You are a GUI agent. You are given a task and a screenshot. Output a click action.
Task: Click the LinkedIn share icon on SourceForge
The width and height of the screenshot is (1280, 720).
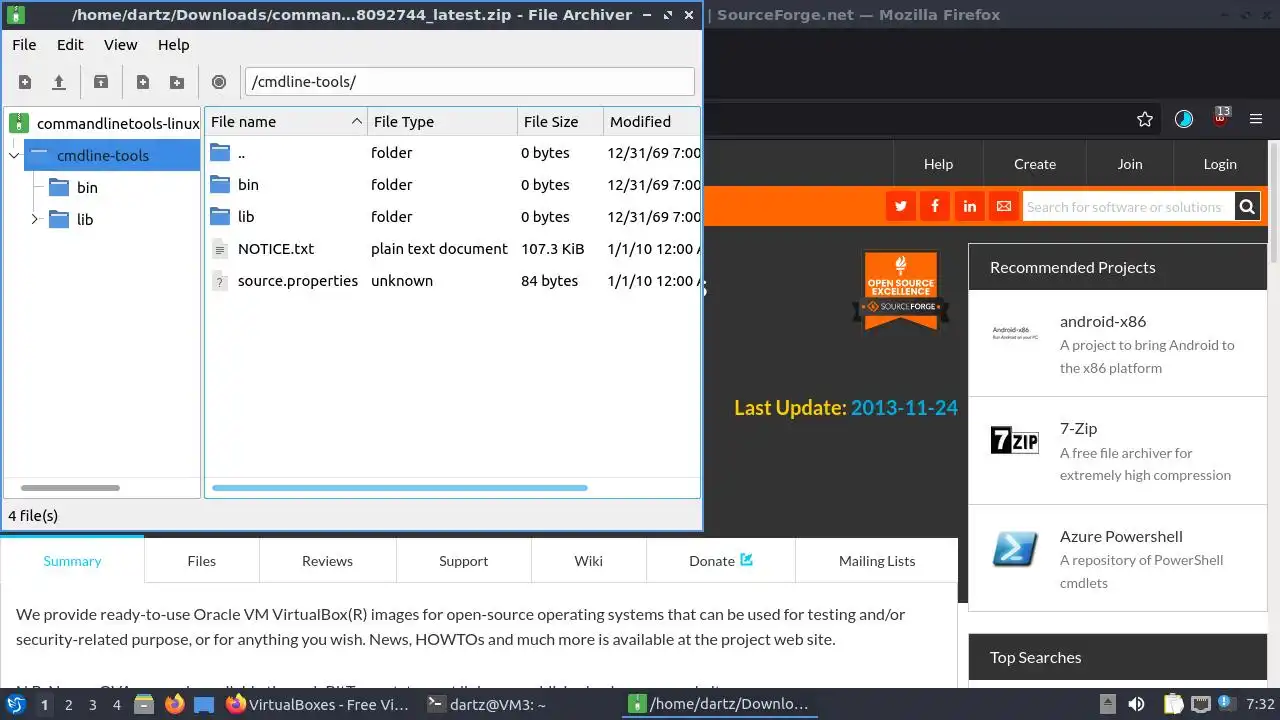(x=969, y=206)
